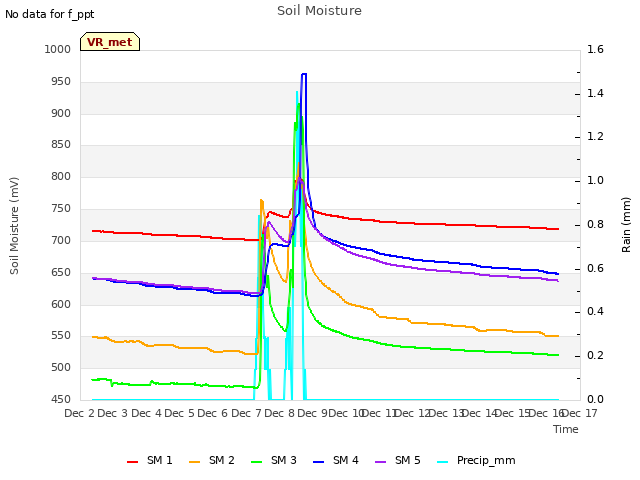Click the orange SM 2 legend swatch
640x480 pixels.
[195, 462]
